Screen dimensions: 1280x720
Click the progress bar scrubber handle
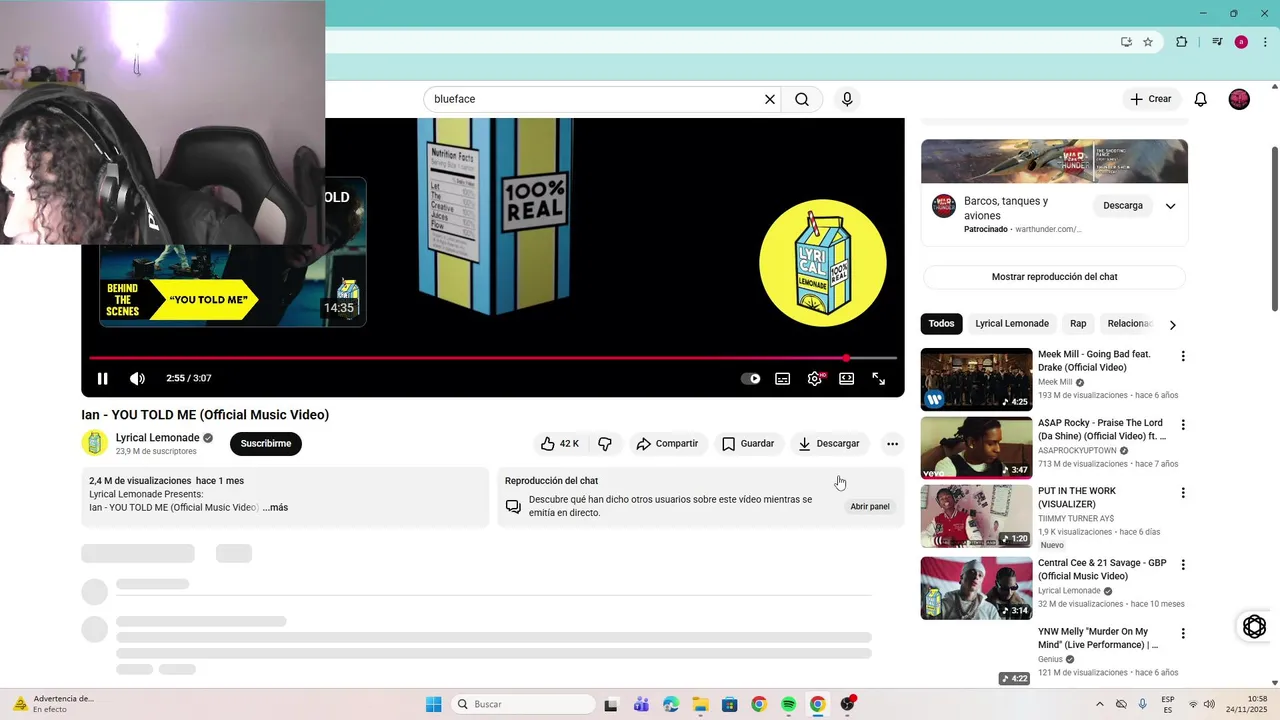click(x=847, y=357)
